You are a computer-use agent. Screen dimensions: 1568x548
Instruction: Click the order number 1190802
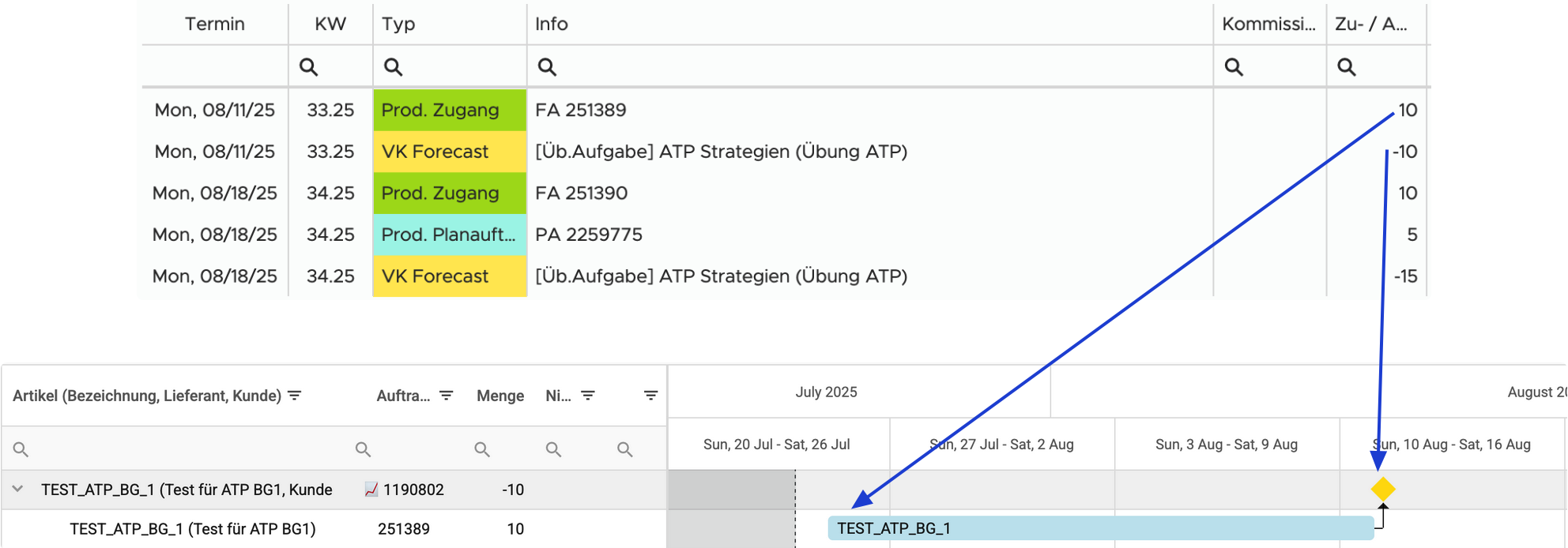point(413,490)
